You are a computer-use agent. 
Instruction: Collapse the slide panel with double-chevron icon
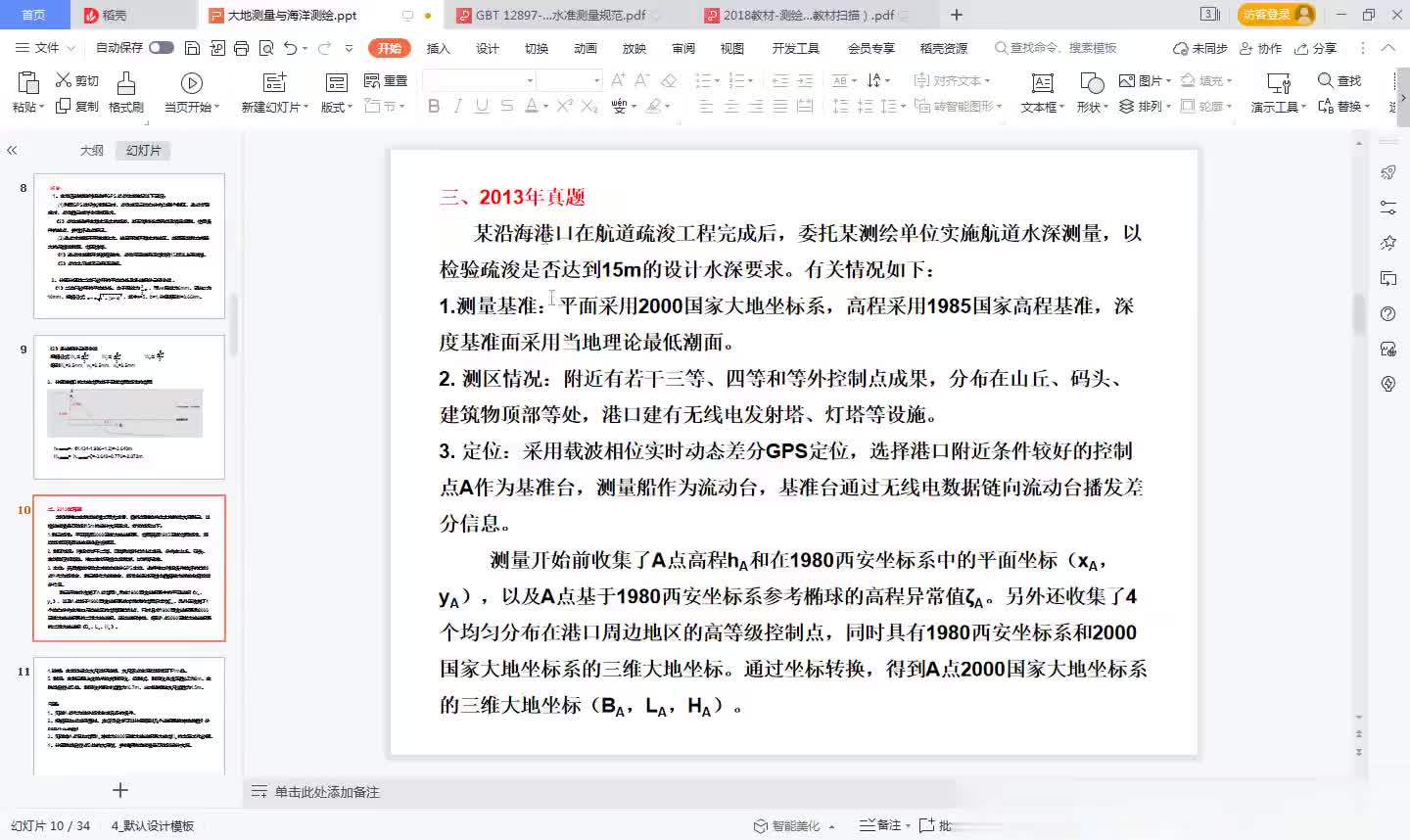coord(12,151)
